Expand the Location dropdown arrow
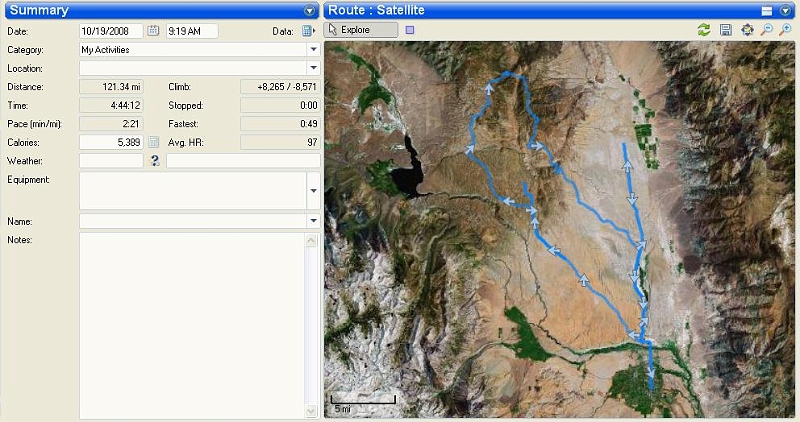This screenshot has height=422, width=800. coord(313,68)
